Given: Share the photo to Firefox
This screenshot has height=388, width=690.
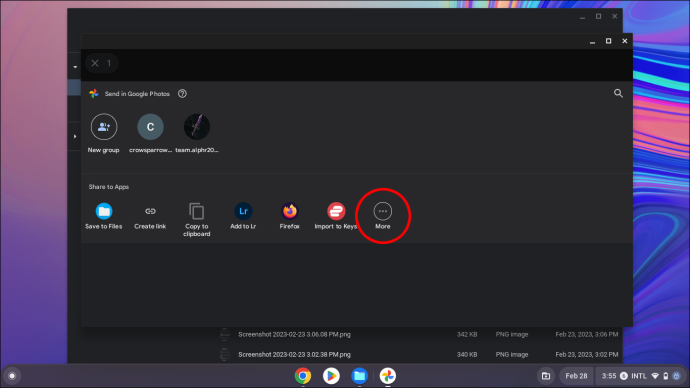Looking at the screenshot, I should [x=290, y=216].
